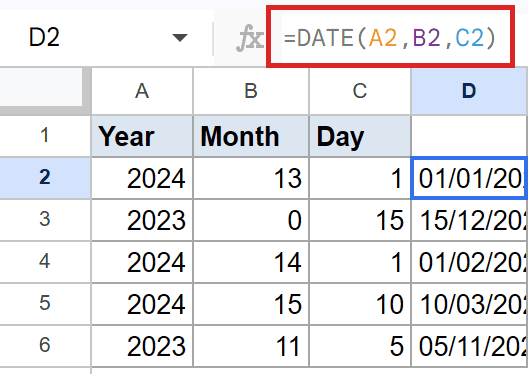Click cell D3 with 15/12 date
528x374 pixels.
(x=469, y=220)
